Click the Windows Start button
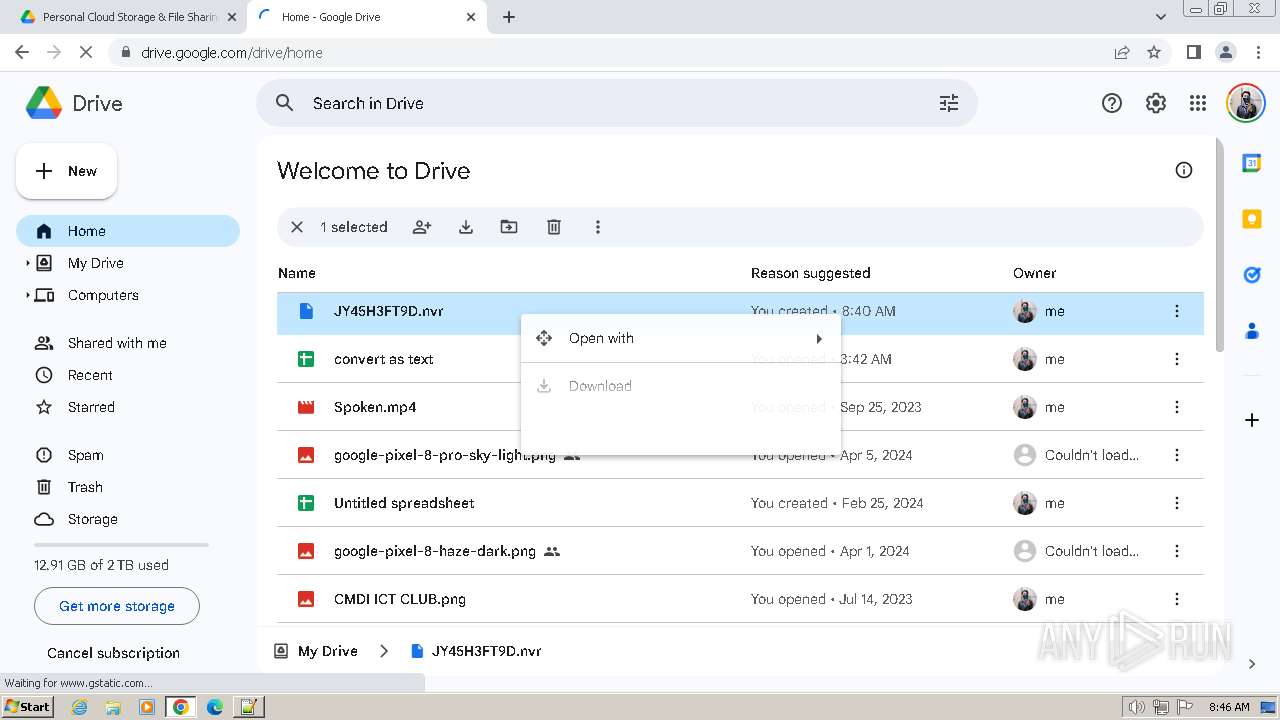Viewport: 1280px width, 720px height. click(x=27, y=706)
